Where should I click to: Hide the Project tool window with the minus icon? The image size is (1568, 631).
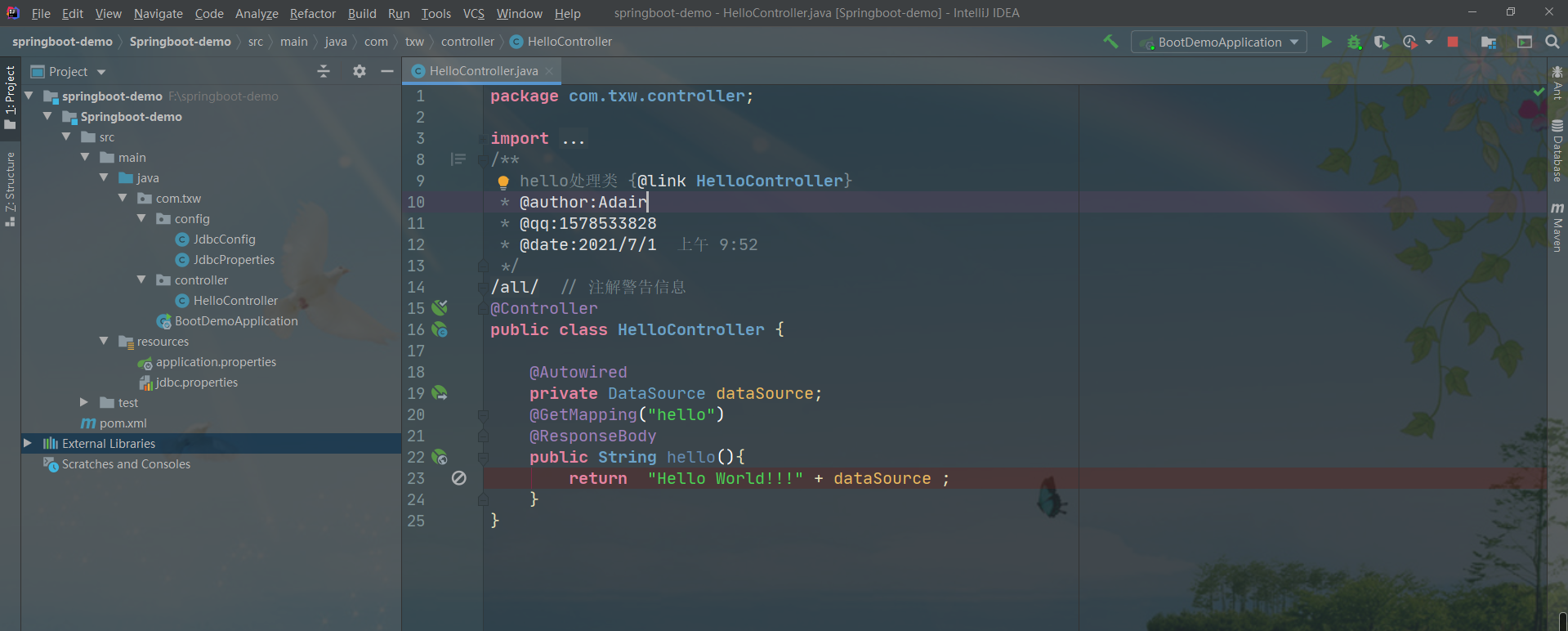(387, 71)
